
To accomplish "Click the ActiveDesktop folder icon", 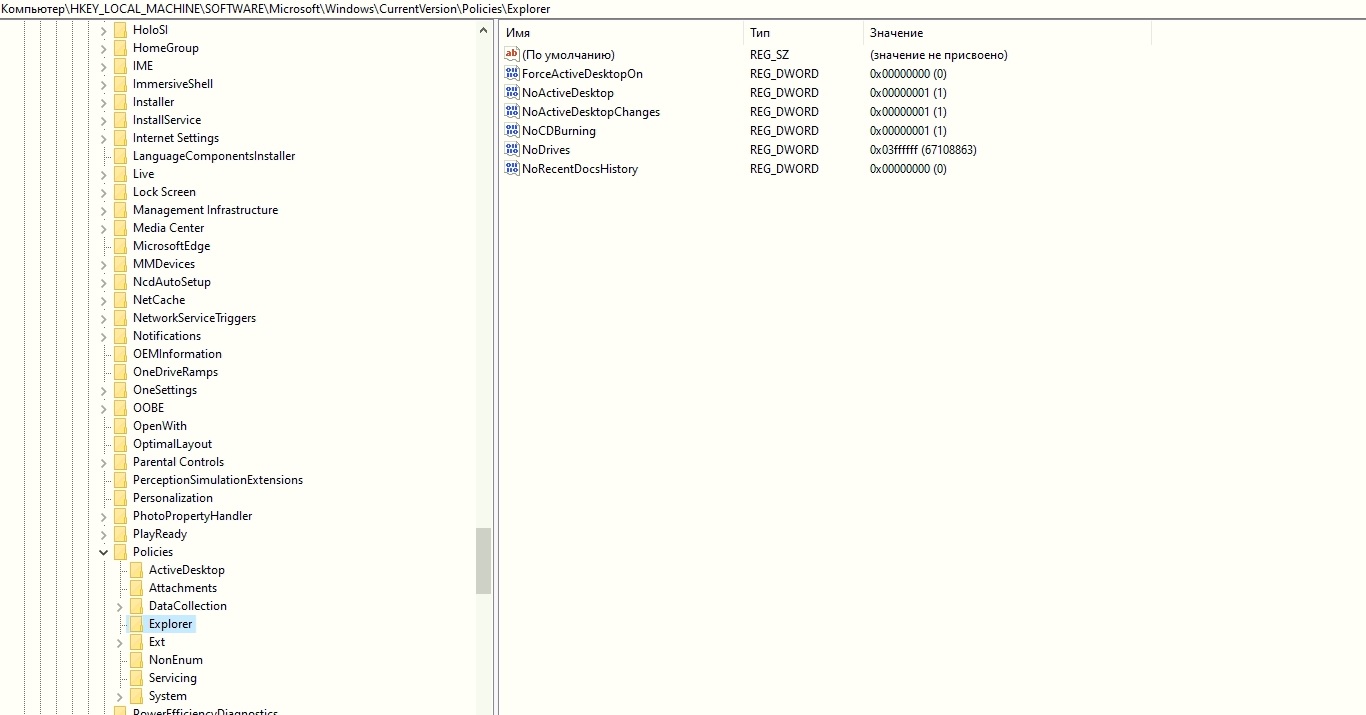I will [136, 570].
